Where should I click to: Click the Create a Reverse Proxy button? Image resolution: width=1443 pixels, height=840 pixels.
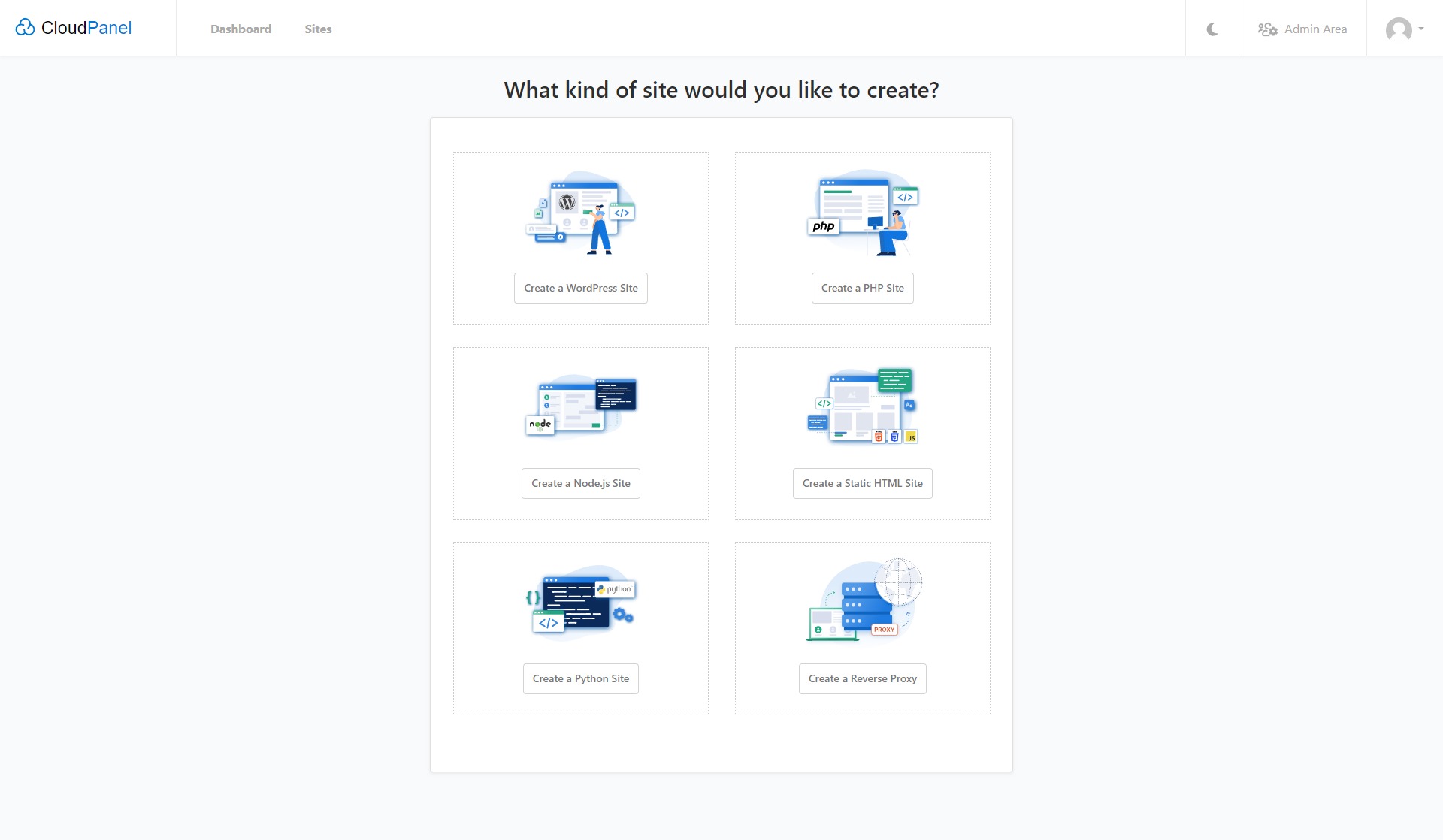click(863, 678)
